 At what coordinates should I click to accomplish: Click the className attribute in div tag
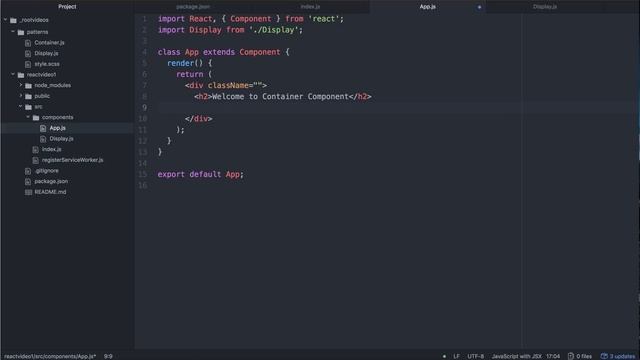pos(228,85)
